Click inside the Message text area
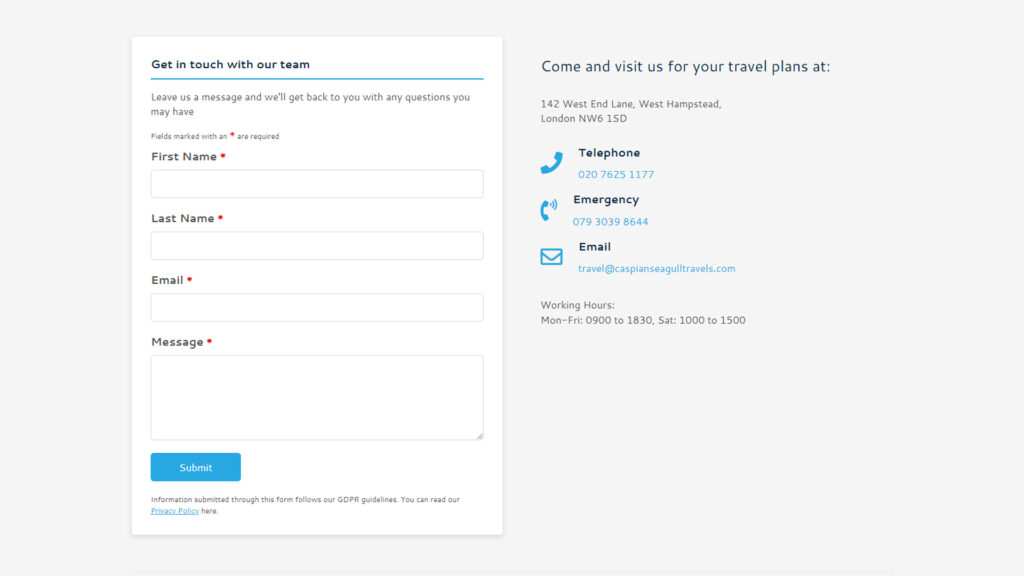Screen dimensions: 1024x576 tap(317, 398)
